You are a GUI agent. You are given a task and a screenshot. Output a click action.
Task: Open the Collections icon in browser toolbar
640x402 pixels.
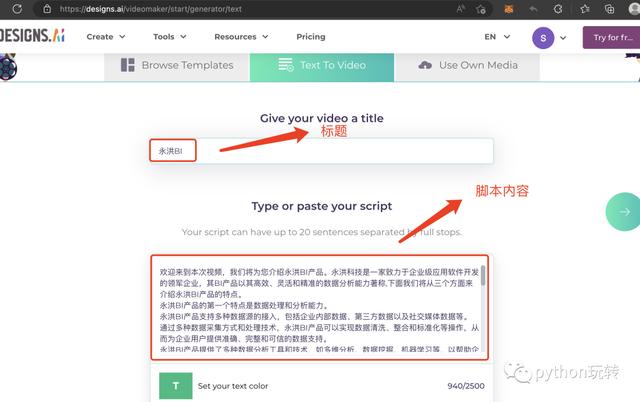point(609,9)
